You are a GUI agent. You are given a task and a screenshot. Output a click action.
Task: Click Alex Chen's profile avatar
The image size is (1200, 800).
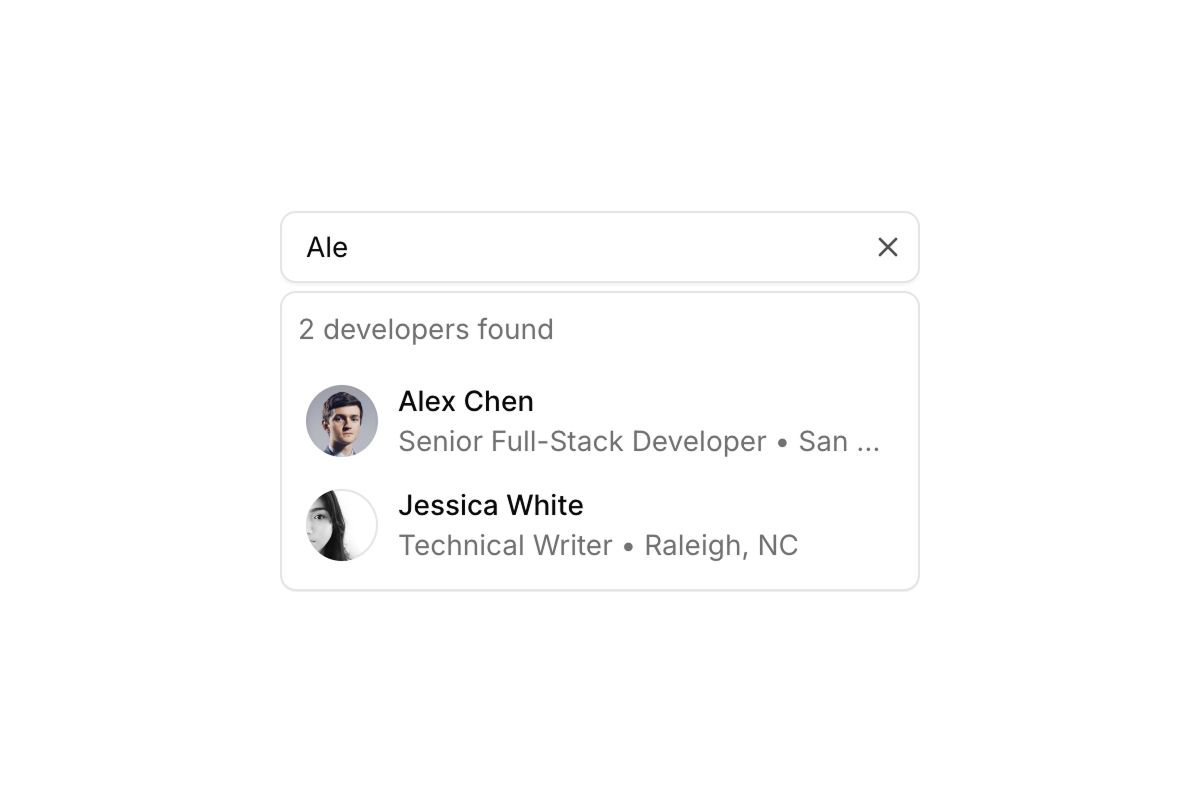point(342,421)
